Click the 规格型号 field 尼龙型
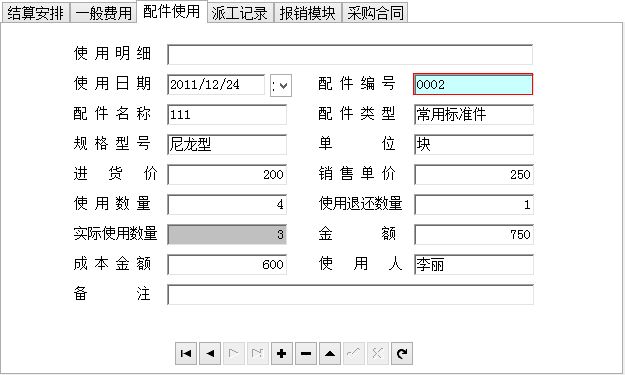Screen dimensions: 625x375 coord(227,145)
